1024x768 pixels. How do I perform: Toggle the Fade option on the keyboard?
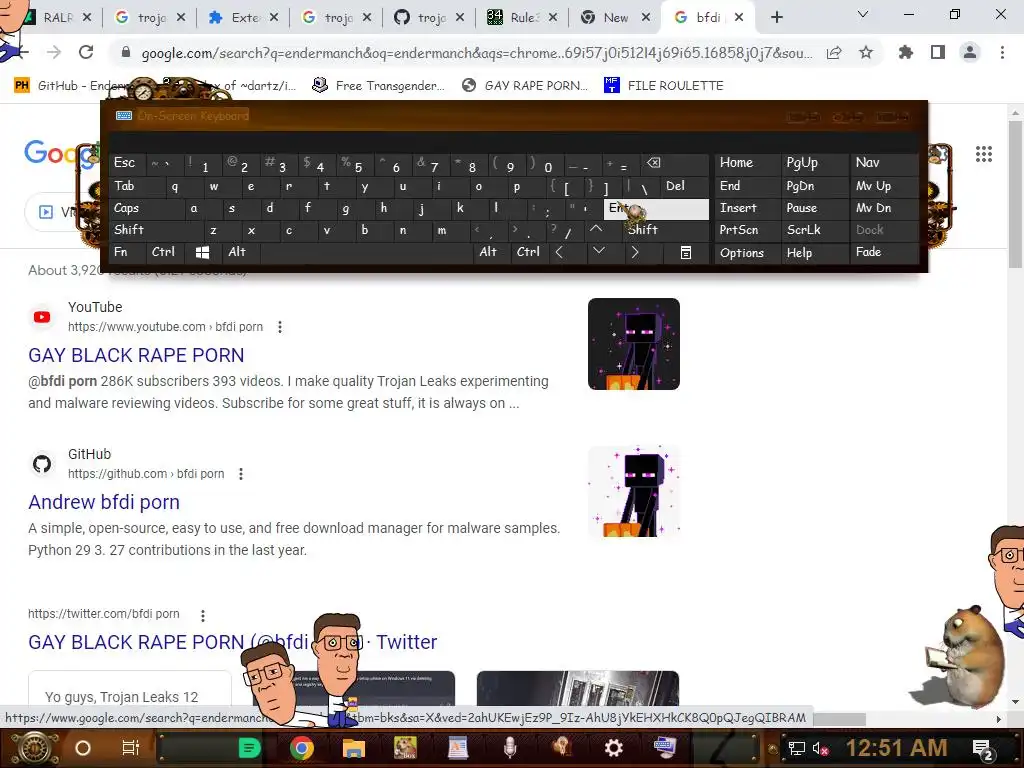pos(884,252)
